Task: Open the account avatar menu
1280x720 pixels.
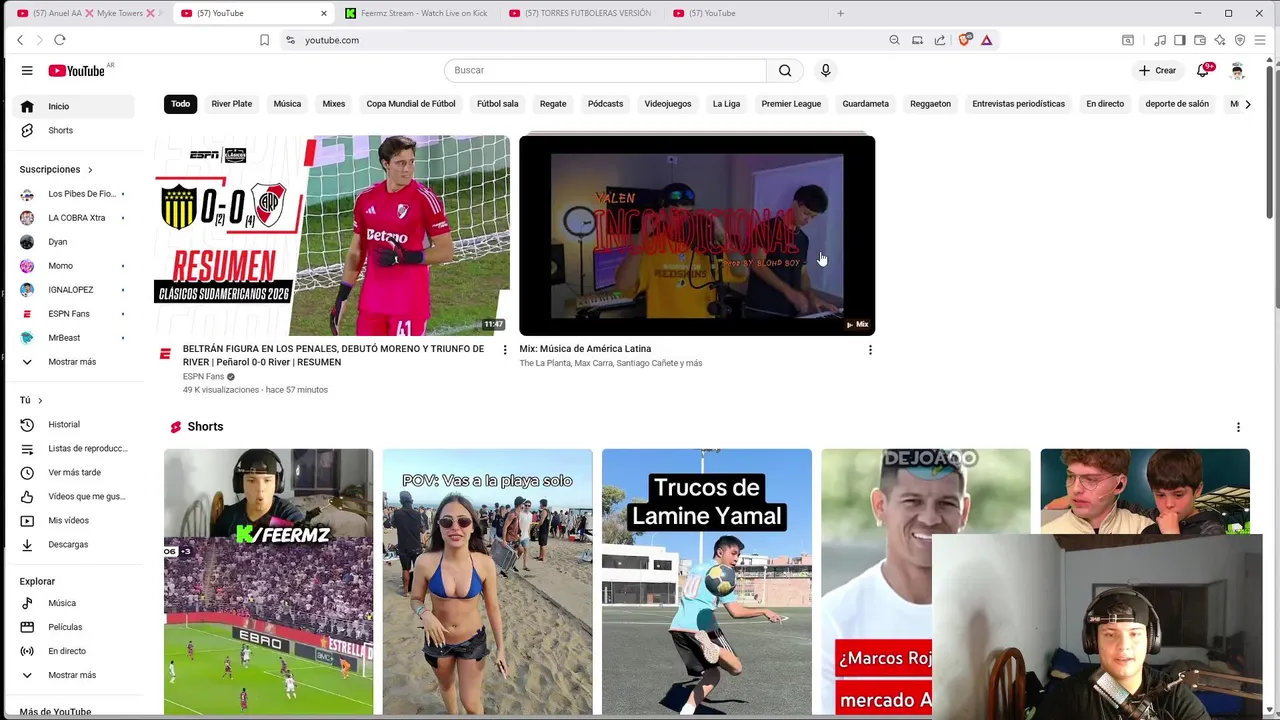Action: [1237, 70]
